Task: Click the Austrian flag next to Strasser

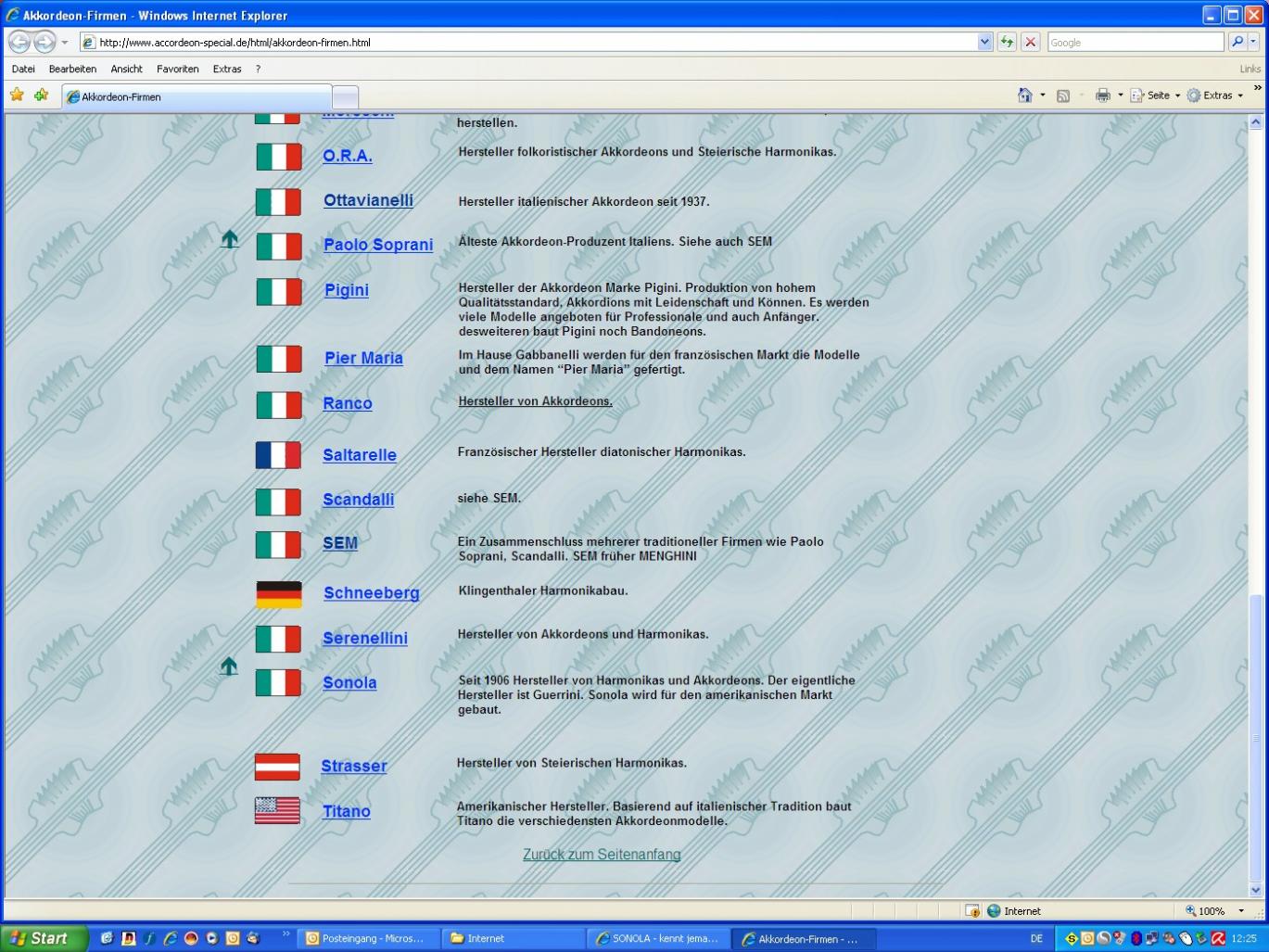Action: click(x=277, y=767)
